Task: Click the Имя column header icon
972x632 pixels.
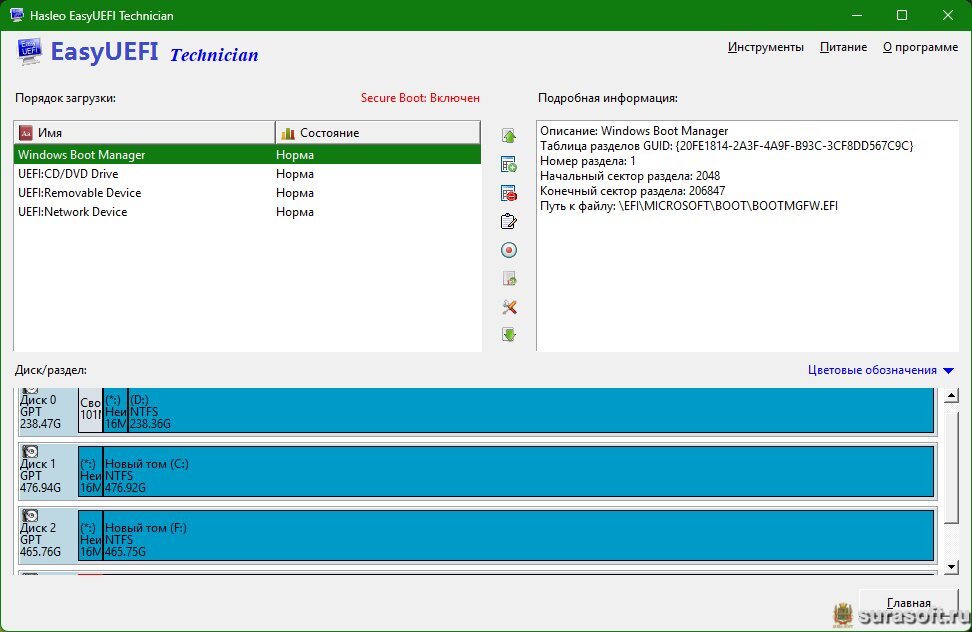Action: click(x=26, y=133)
